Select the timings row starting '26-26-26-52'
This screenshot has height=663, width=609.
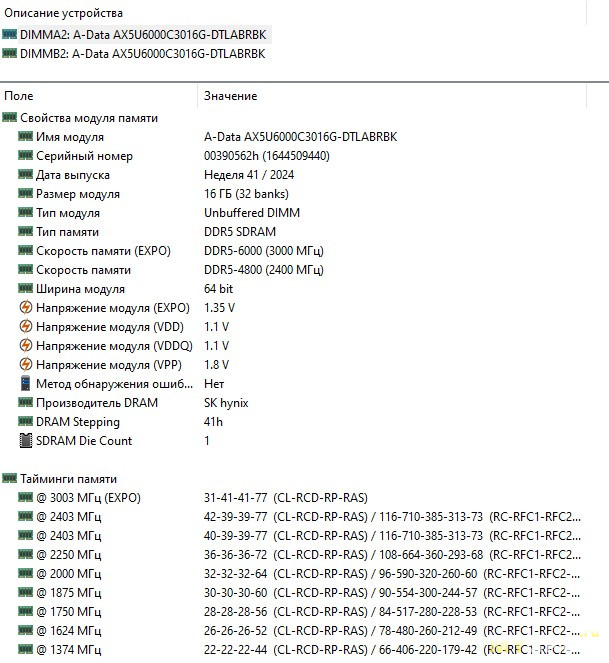tap(392, 631)
